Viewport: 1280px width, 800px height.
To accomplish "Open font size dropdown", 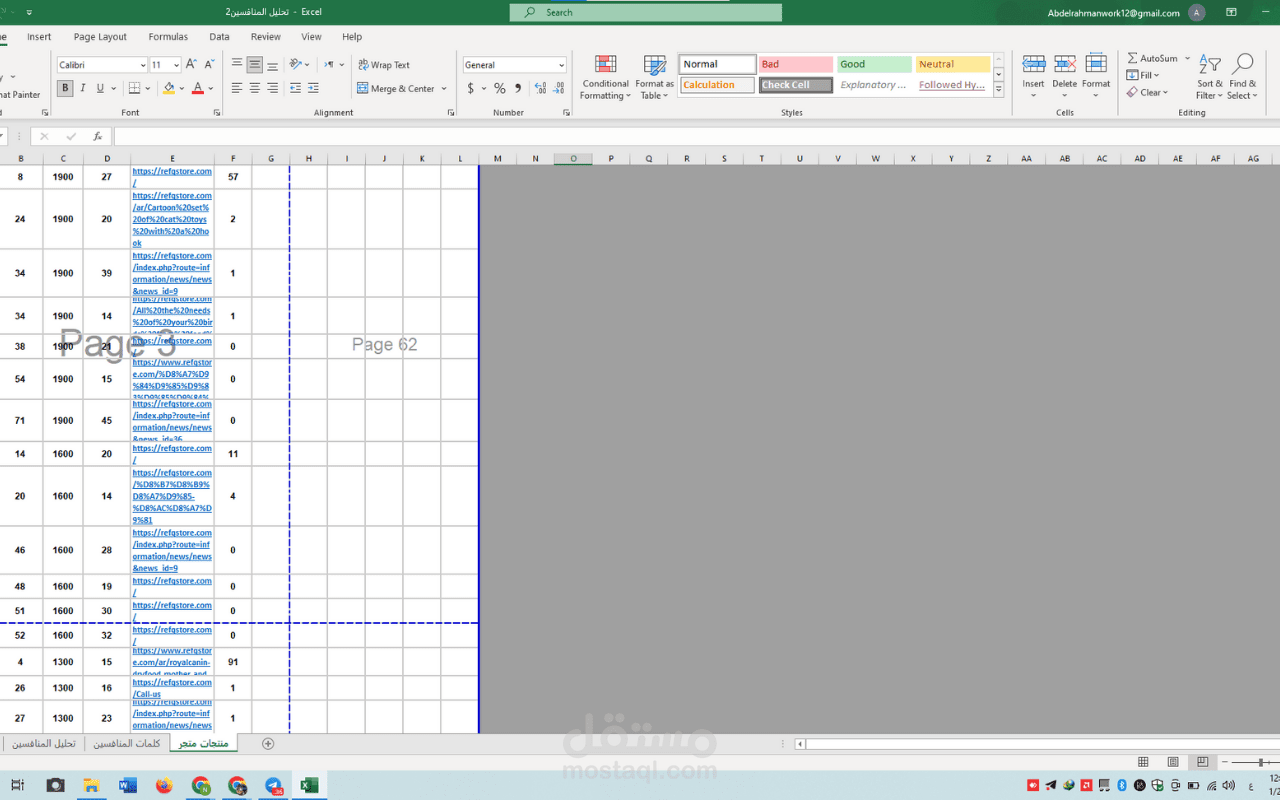I will pyautogui.click(x=176, y=65).
